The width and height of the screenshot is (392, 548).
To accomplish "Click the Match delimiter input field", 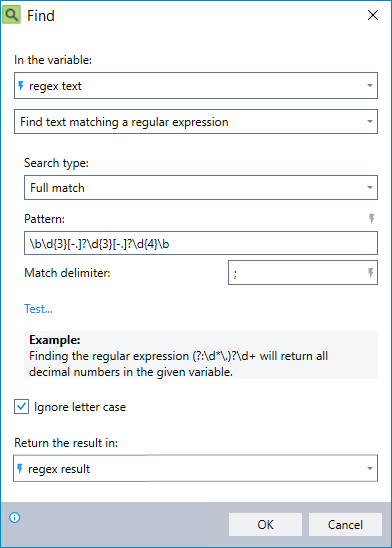I will (x=303, y=273).
